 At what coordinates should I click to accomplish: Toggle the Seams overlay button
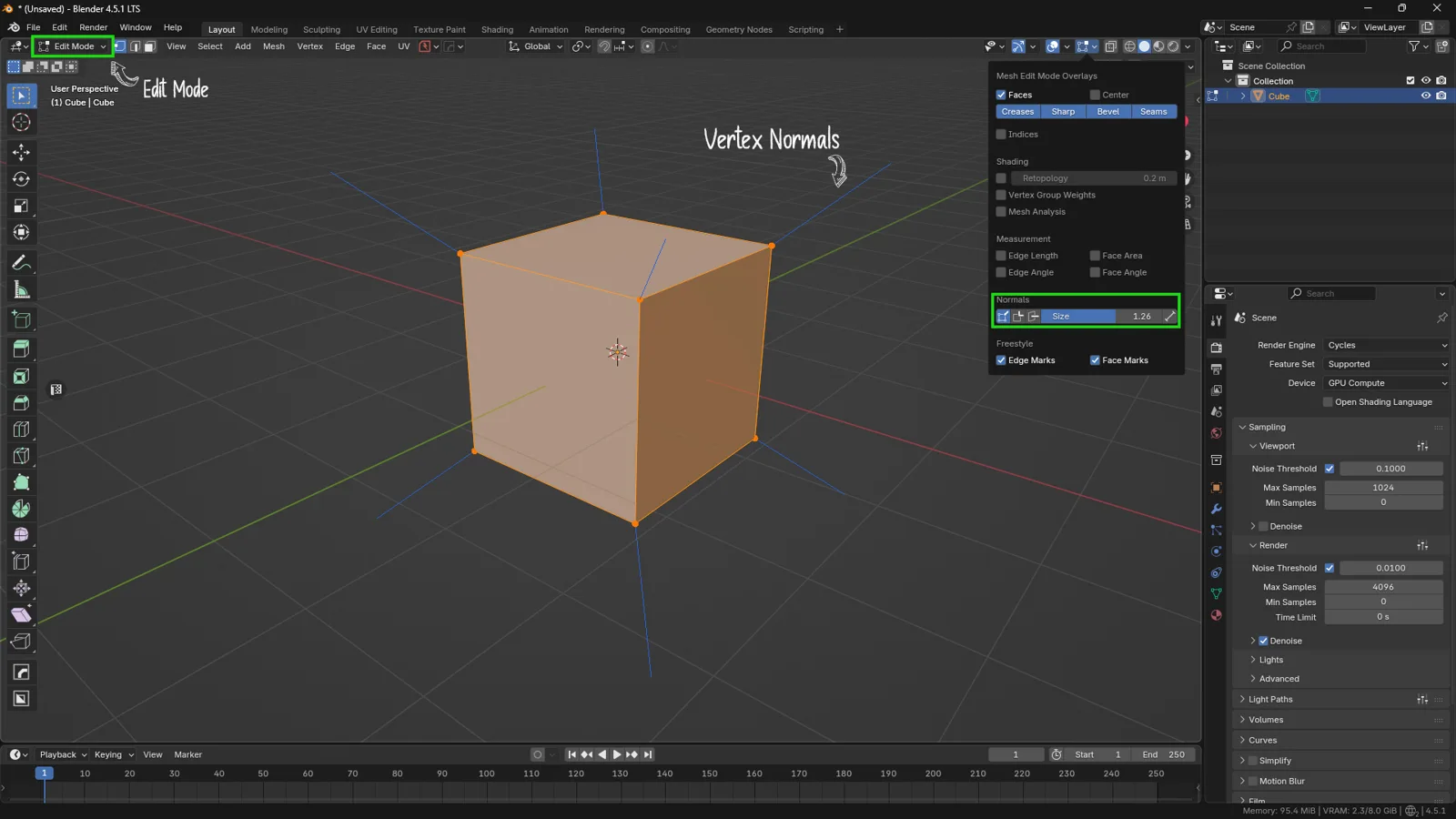1154,112
